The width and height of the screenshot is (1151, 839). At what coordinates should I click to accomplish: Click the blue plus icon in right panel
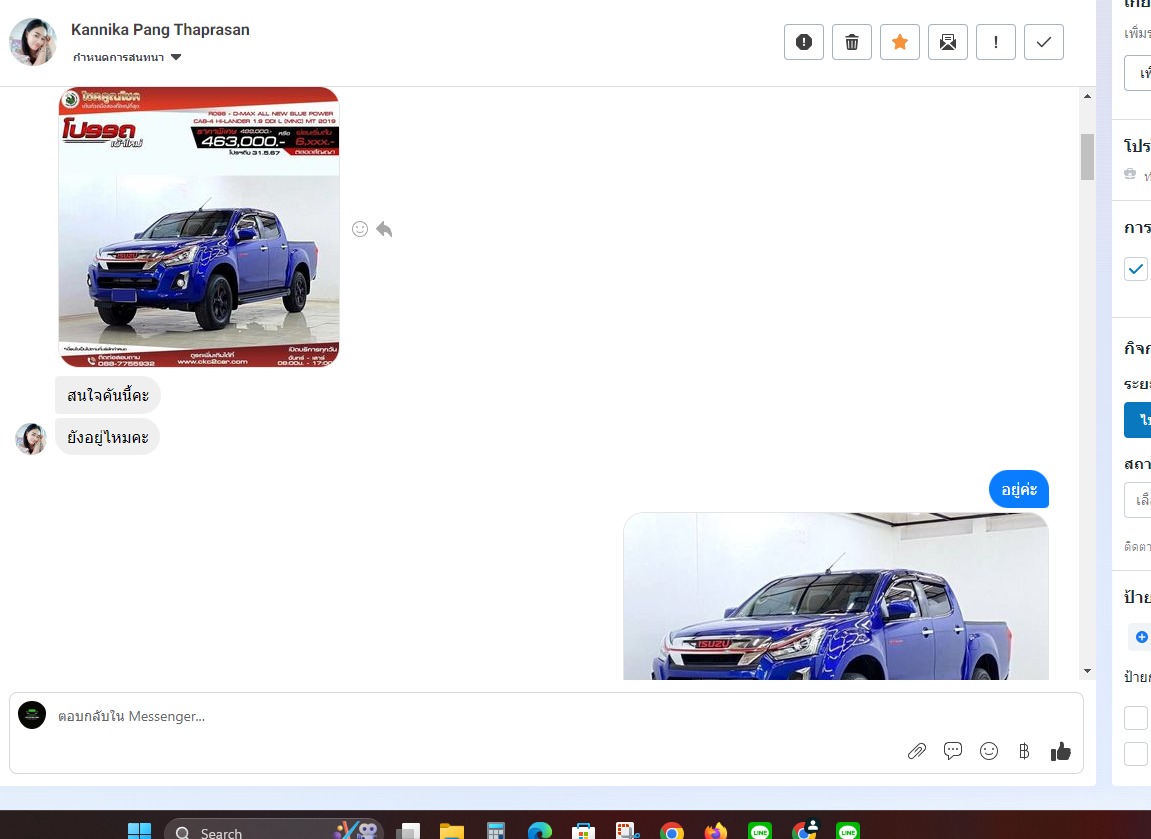pos(1141,637)
